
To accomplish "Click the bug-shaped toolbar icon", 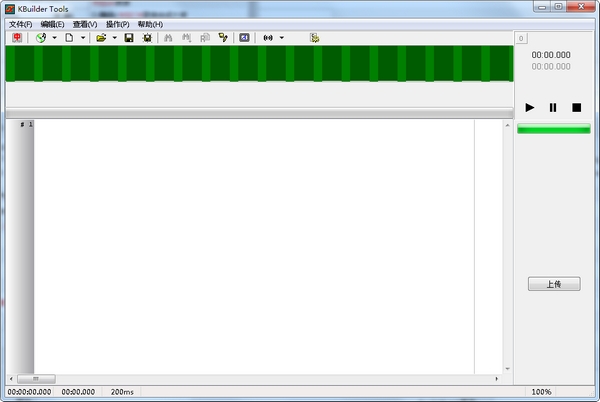I will click(147, 37).
